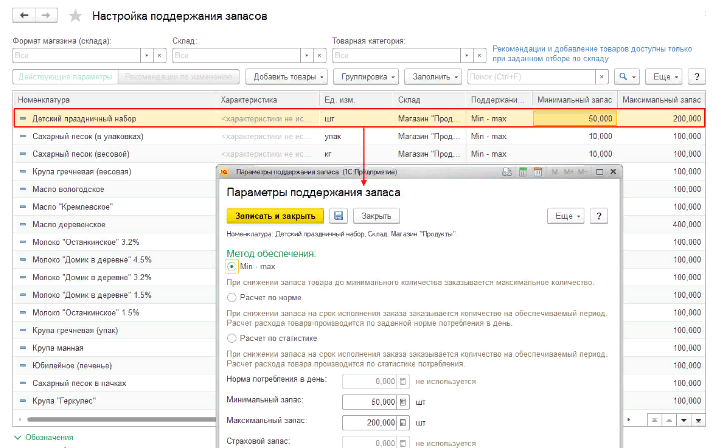The height and width of the screenshot is (448, 717).
Task: Open calculator for Максимальный запас field
Action: (402, 423)
